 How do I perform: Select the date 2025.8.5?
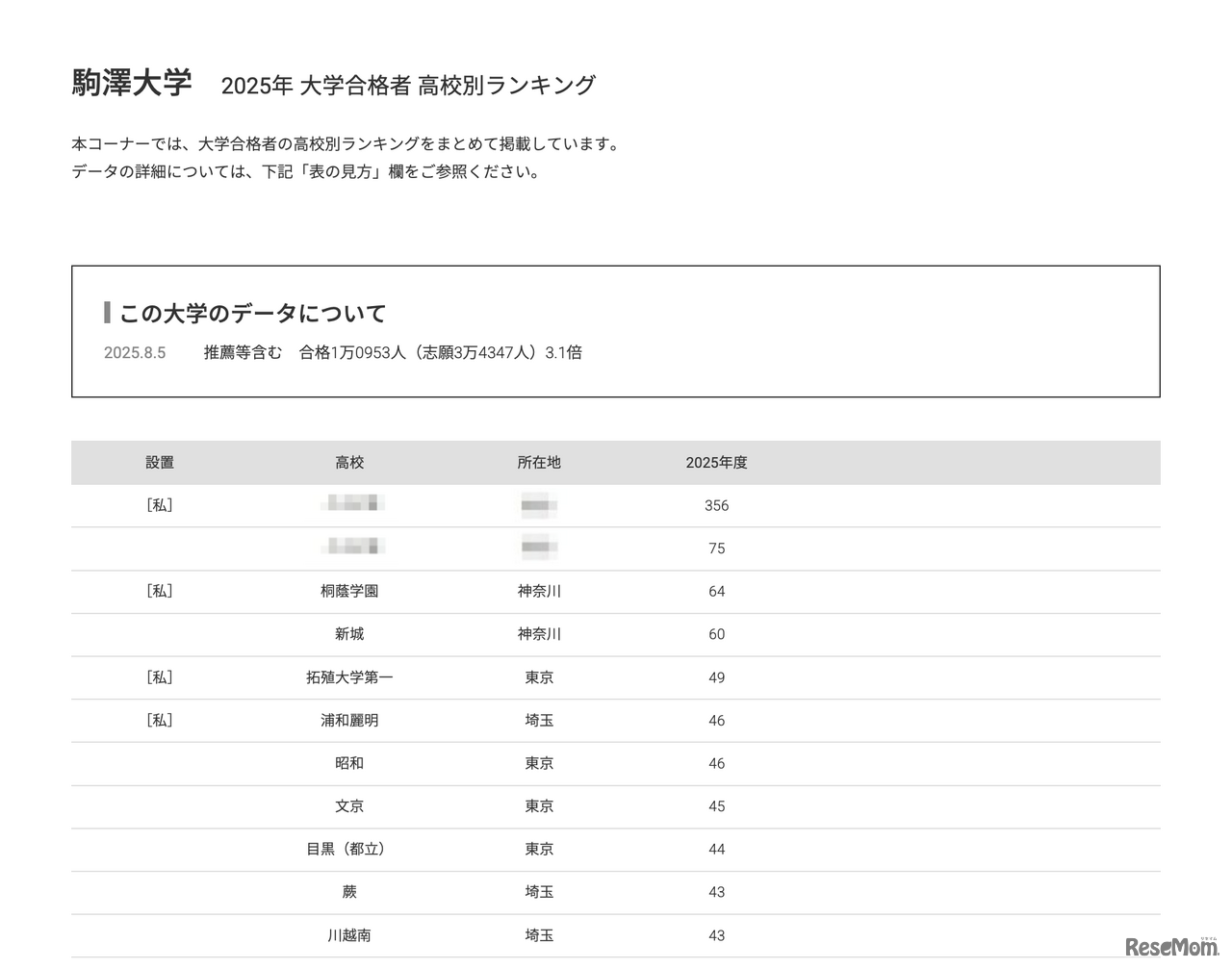(135, 352)
